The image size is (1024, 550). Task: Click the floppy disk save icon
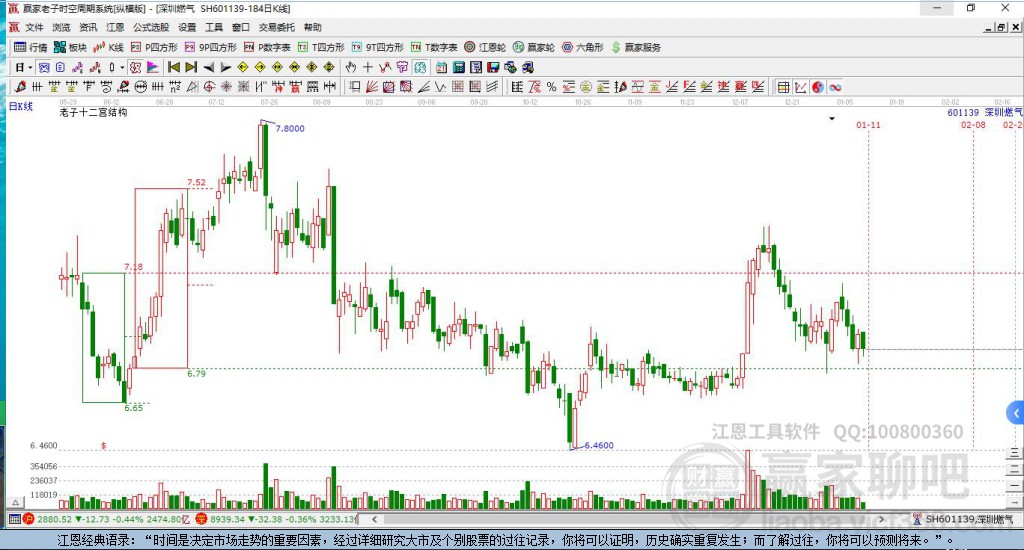pos(493,67)
